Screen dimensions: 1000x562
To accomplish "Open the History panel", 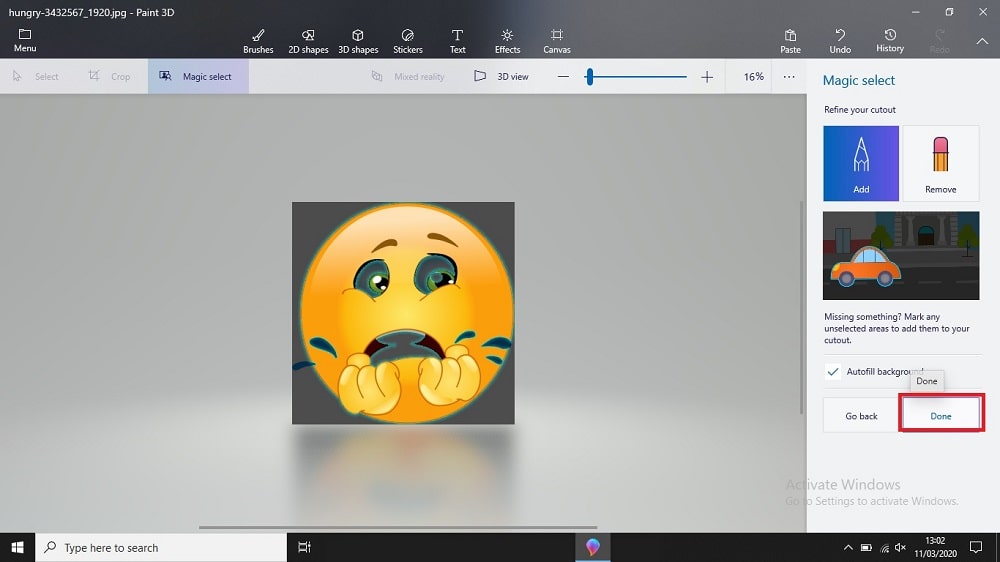I will 890,41.
